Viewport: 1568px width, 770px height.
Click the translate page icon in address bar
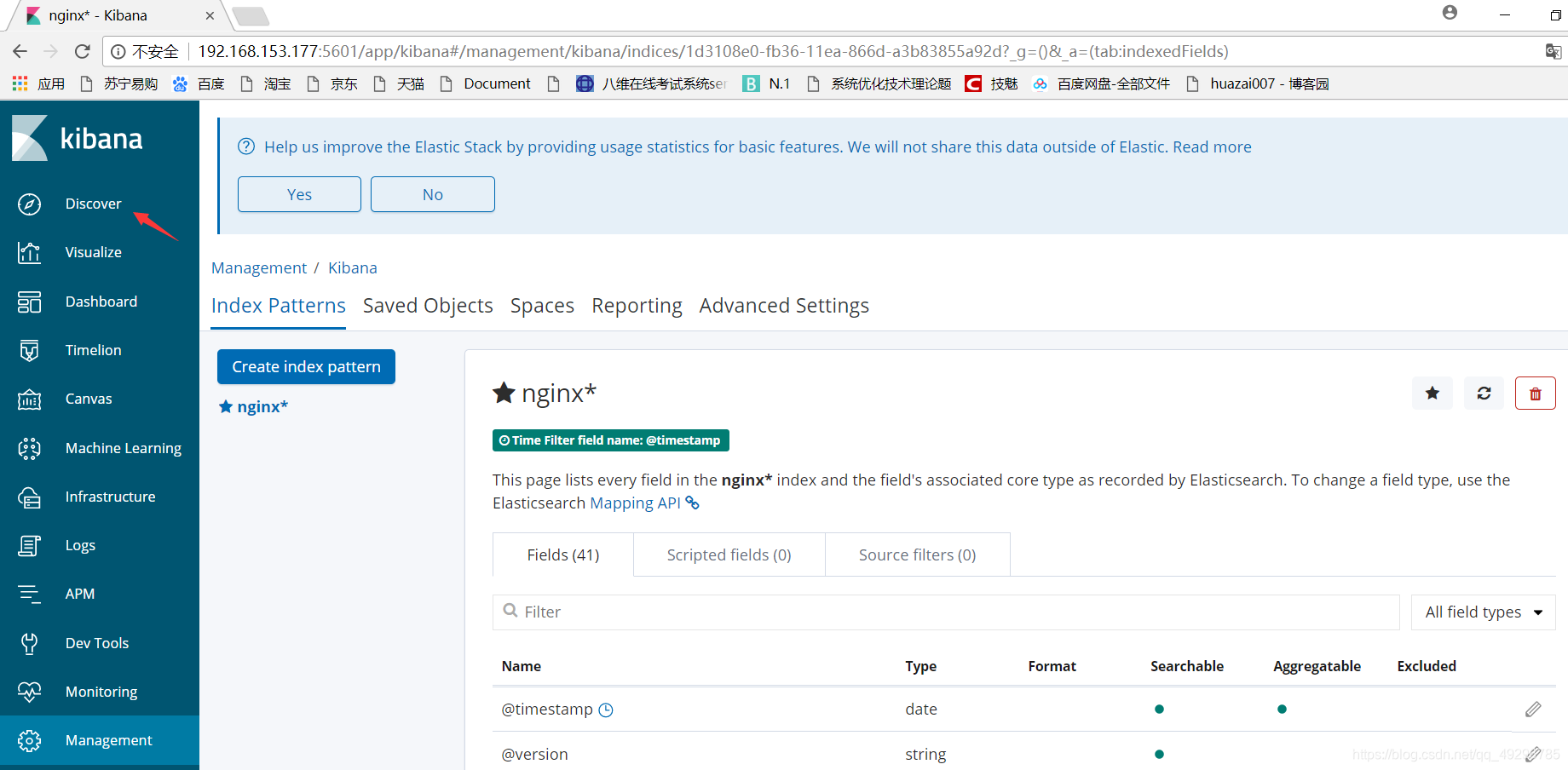(1554, 51)
